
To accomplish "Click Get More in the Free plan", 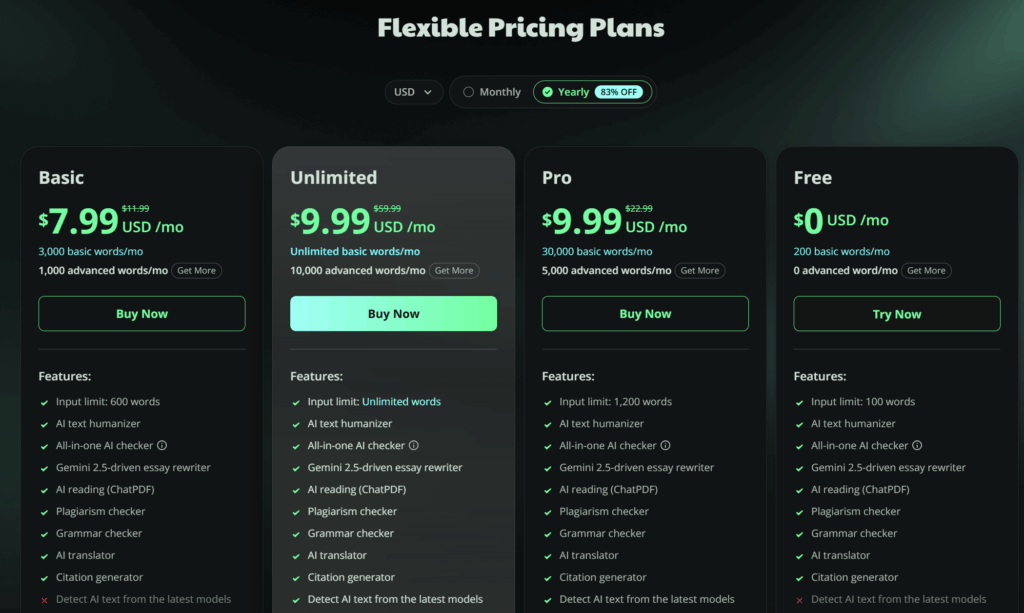I will [927, 271].
